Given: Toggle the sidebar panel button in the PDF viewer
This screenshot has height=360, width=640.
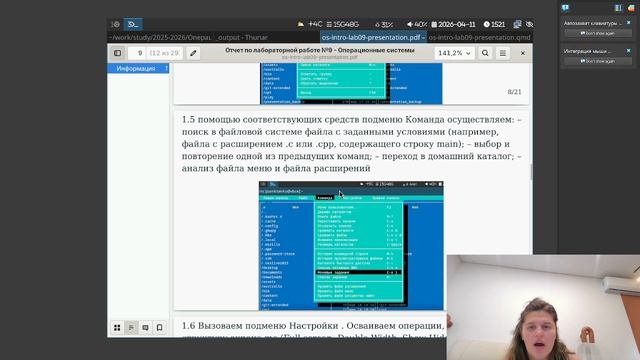Looking at the screenshot, I should point(118,53).
